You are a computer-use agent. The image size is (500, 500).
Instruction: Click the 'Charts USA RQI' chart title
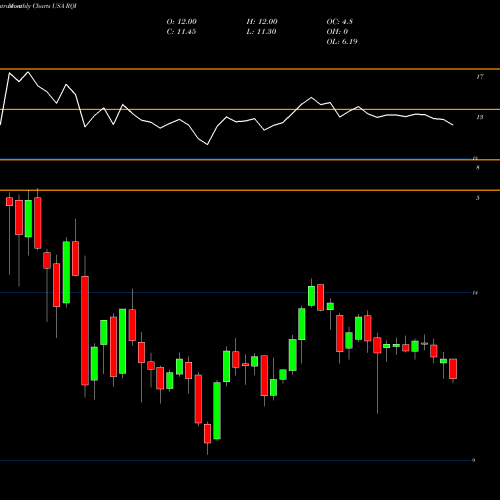pyautogui.click(x=55, y=6)
